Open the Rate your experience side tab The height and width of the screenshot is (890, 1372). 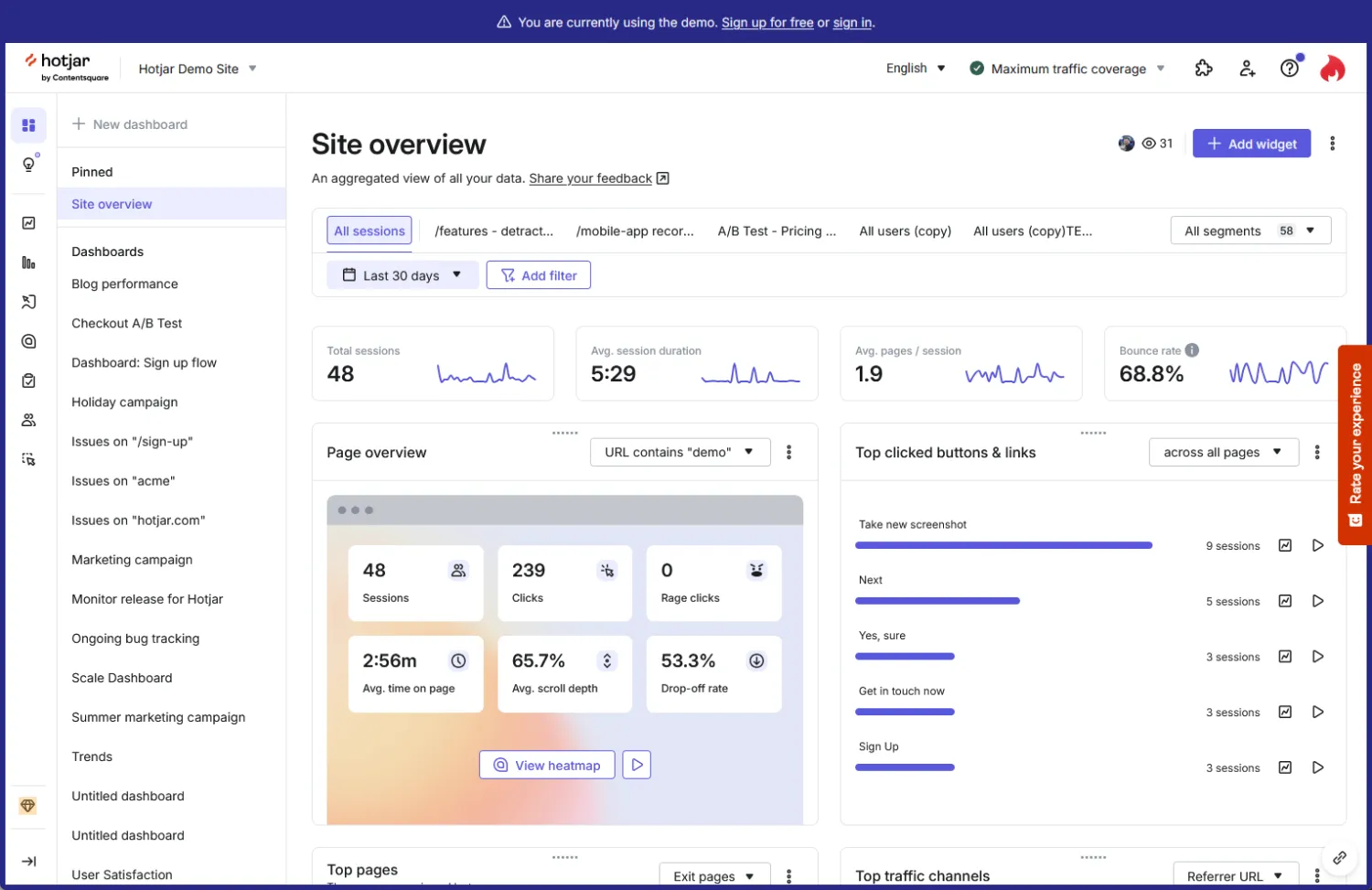pos(1356,445)
